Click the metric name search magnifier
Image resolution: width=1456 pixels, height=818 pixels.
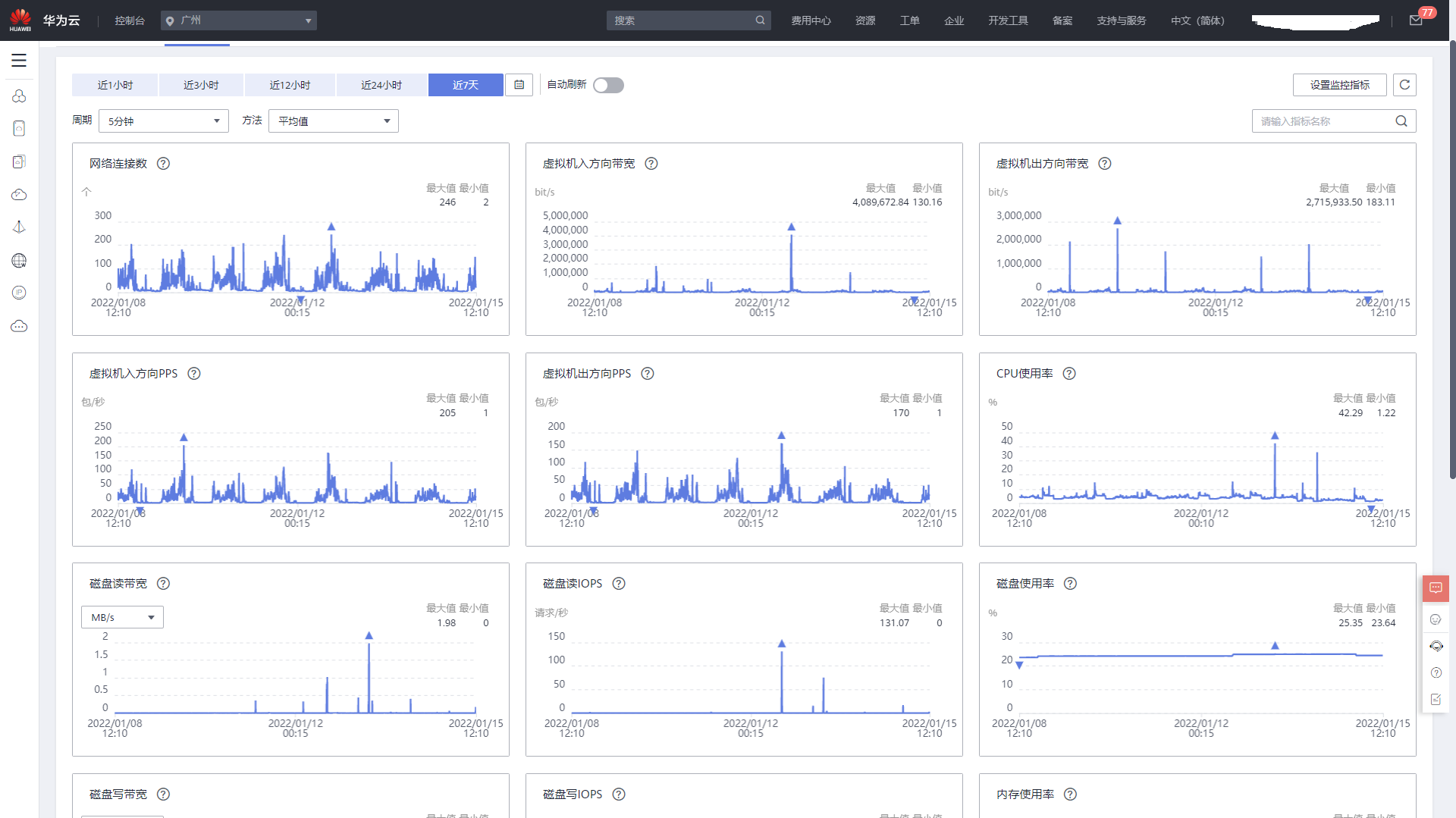click(x=1401, y=121)
